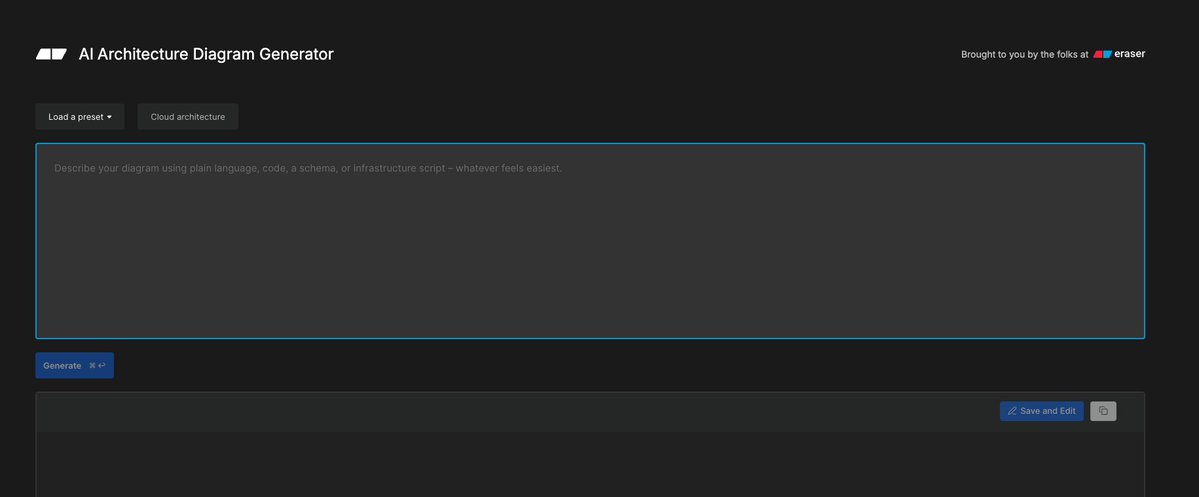Click the eraser brand logo

1119,54
